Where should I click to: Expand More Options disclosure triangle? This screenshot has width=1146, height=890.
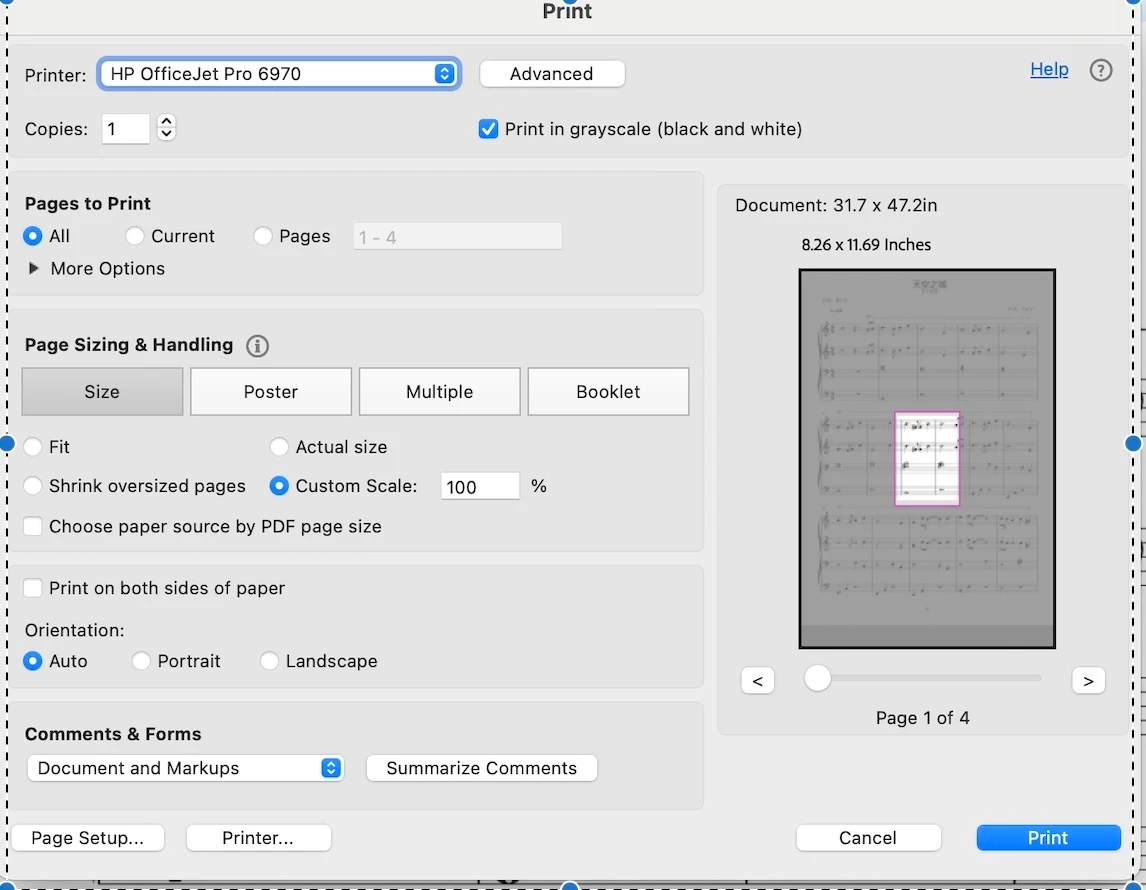click(33, 268)
